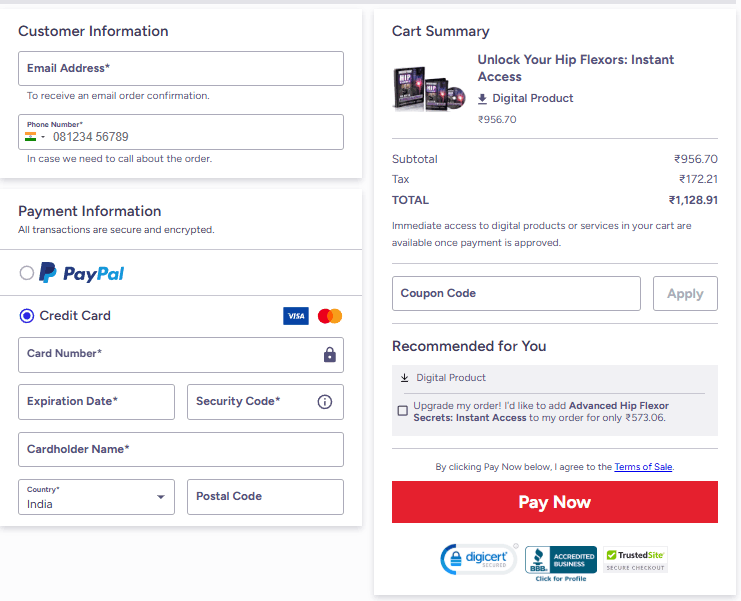Open the Terms of Sale link
Viewport: 741px width, 601px height.
click(643, 467)
